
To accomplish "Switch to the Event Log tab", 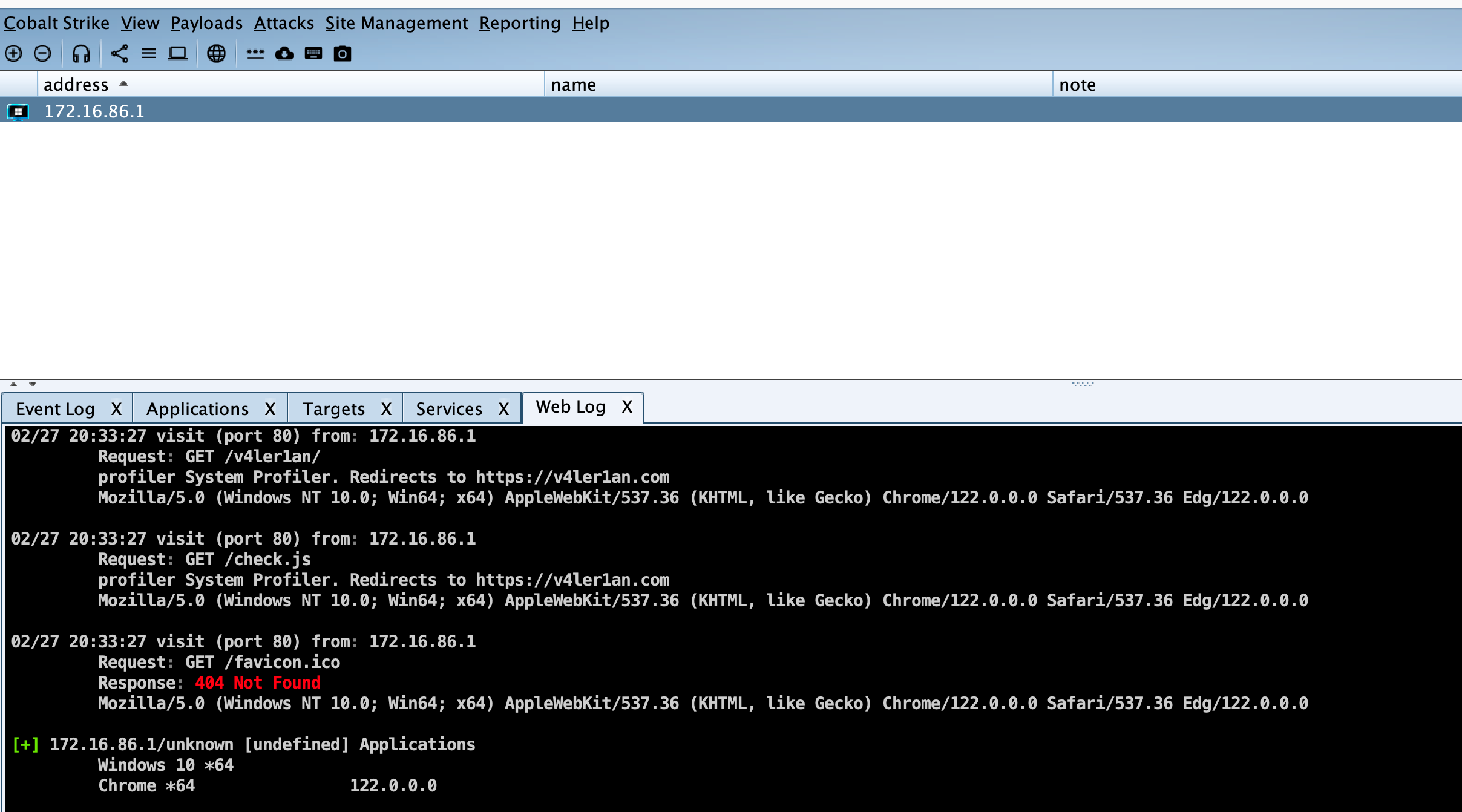I will (x=56, y=409).
